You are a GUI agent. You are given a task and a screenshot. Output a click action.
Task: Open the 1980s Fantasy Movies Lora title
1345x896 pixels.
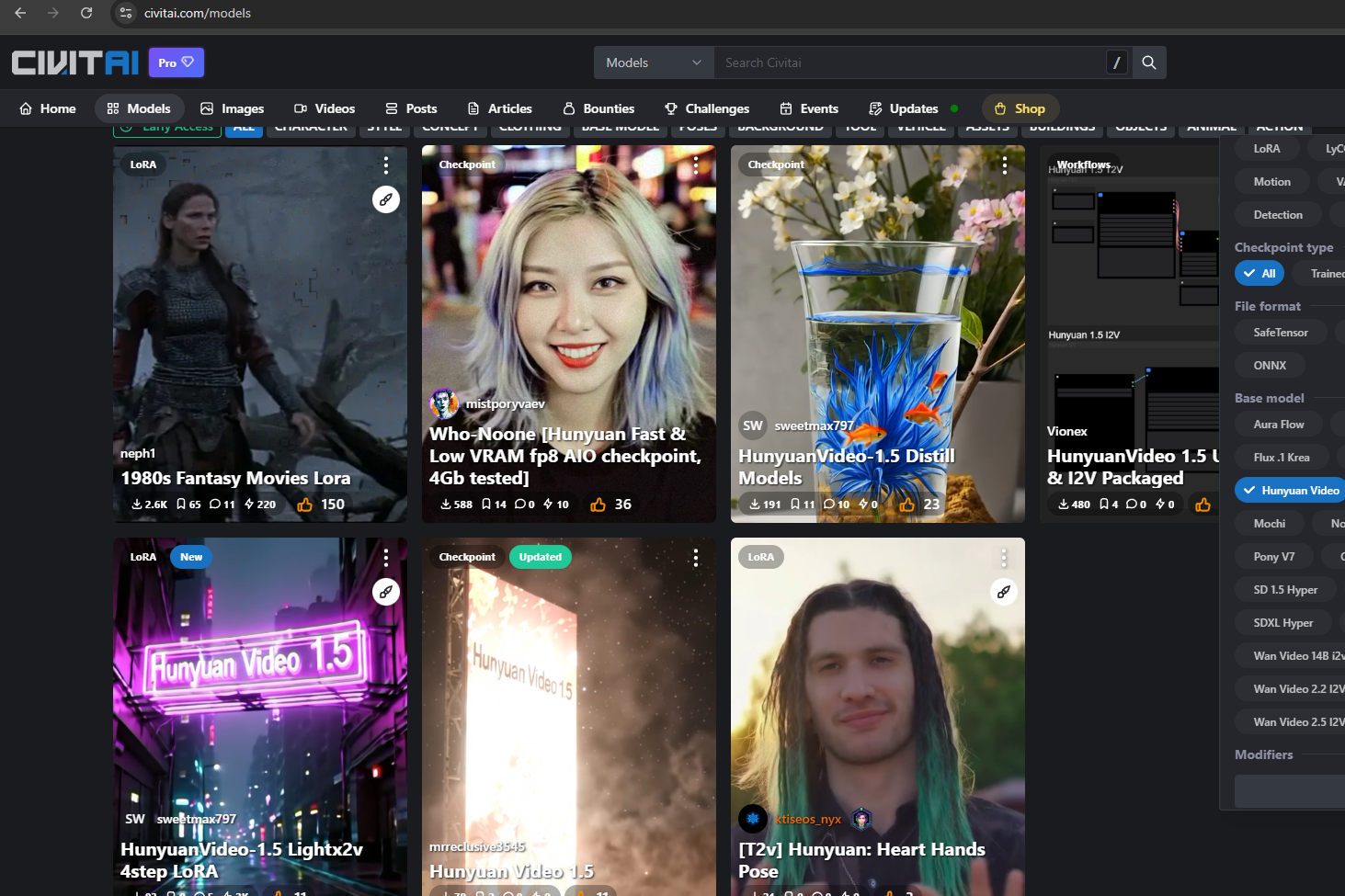[x=235, y=478]
